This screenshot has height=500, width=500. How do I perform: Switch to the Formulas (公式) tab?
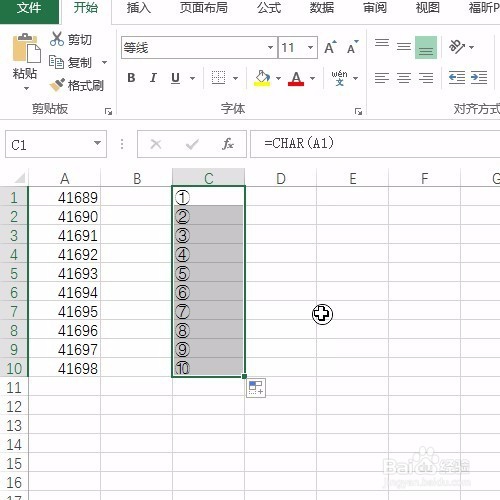269,8
